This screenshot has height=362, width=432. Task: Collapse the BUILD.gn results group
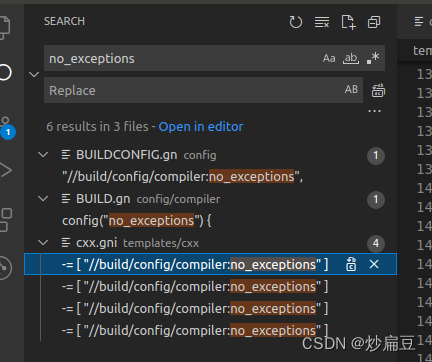(x=43, y=199)
